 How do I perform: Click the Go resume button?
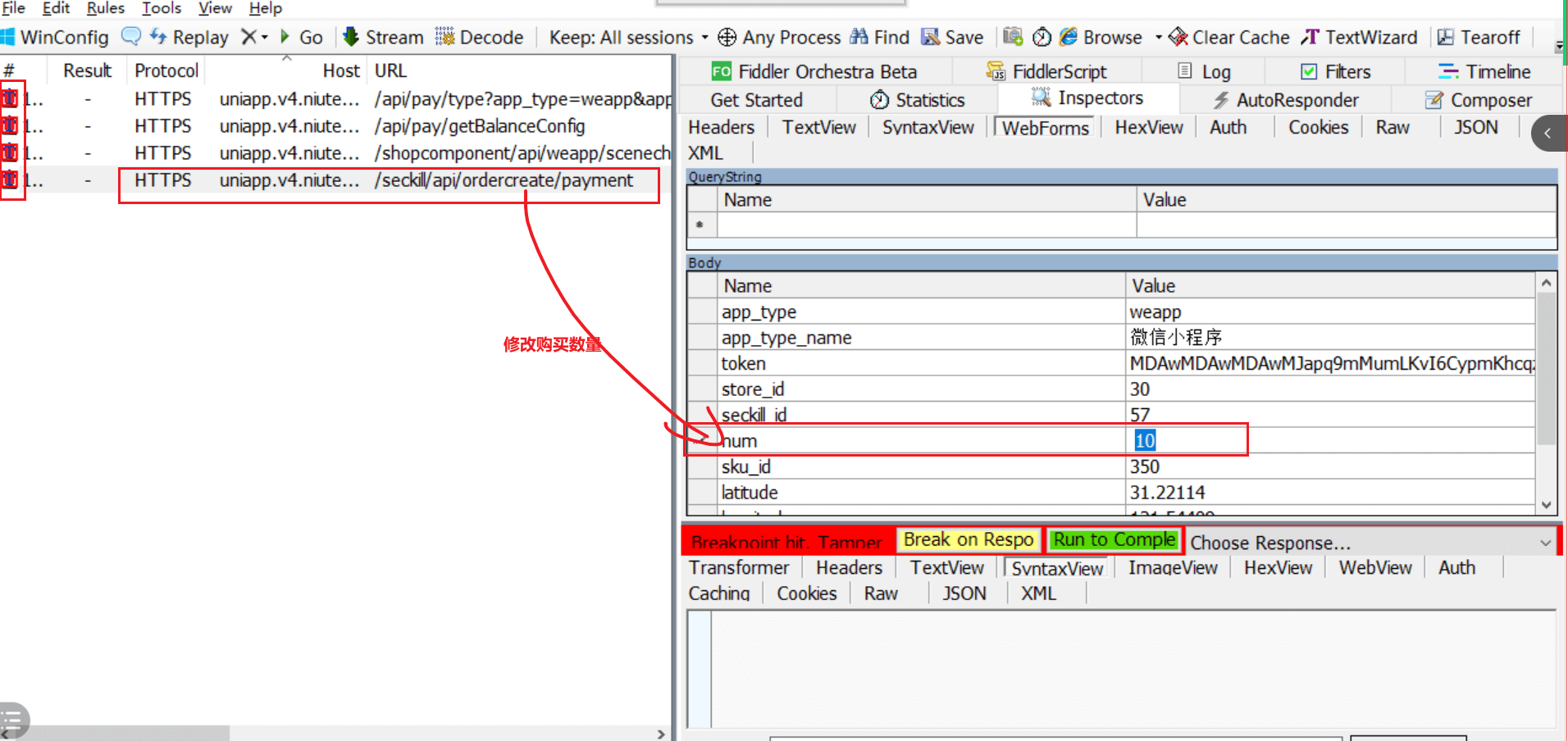(301, 38)
